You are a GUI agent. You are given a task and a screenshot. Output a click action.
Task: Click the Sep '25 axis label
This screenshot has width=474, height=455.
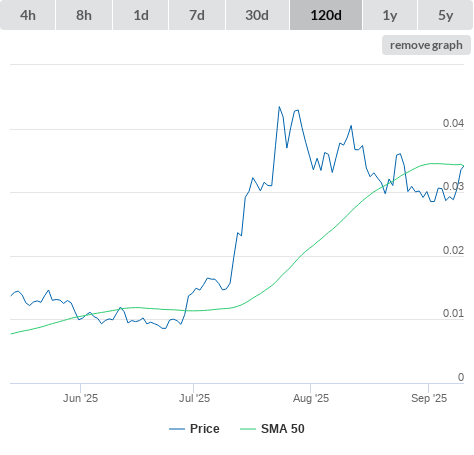429,398
